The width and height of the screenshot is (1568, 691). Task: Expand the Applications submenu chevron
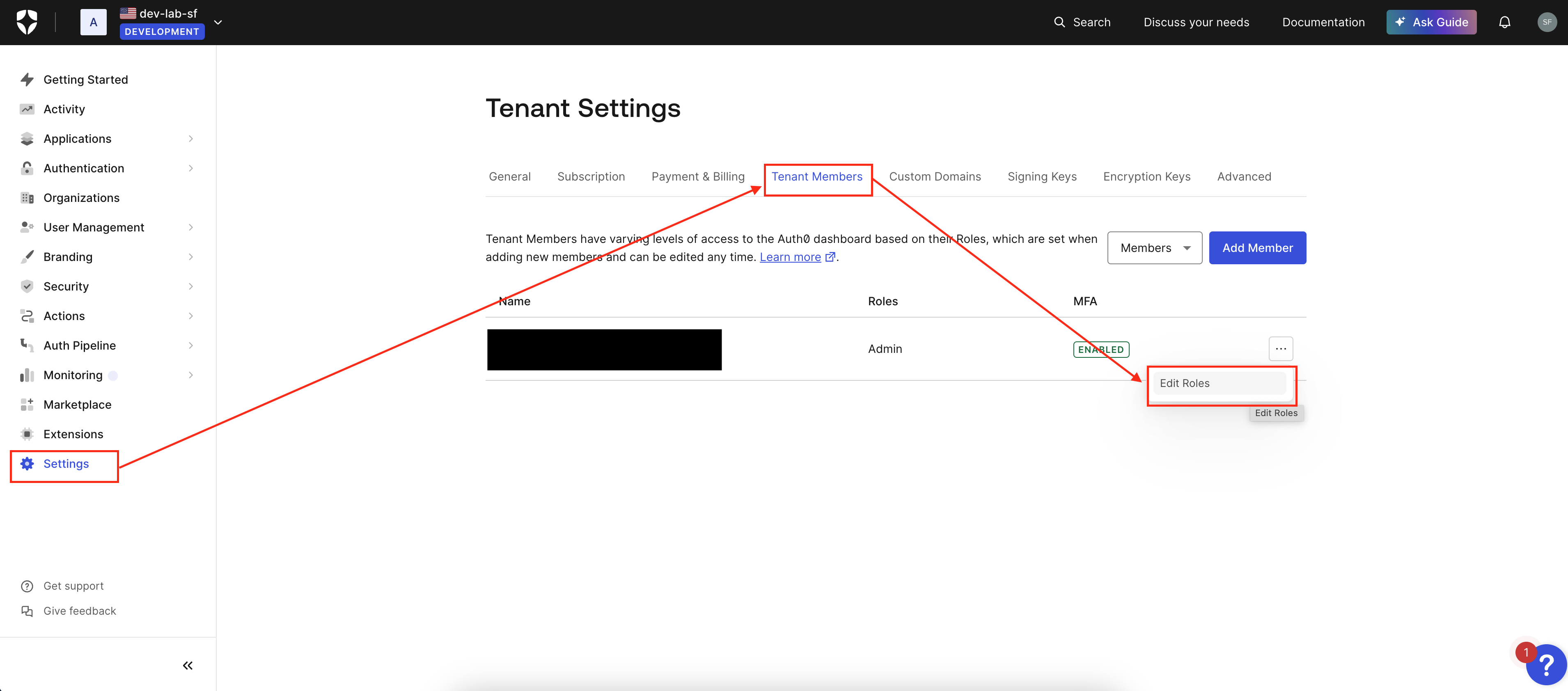point(191,139)
